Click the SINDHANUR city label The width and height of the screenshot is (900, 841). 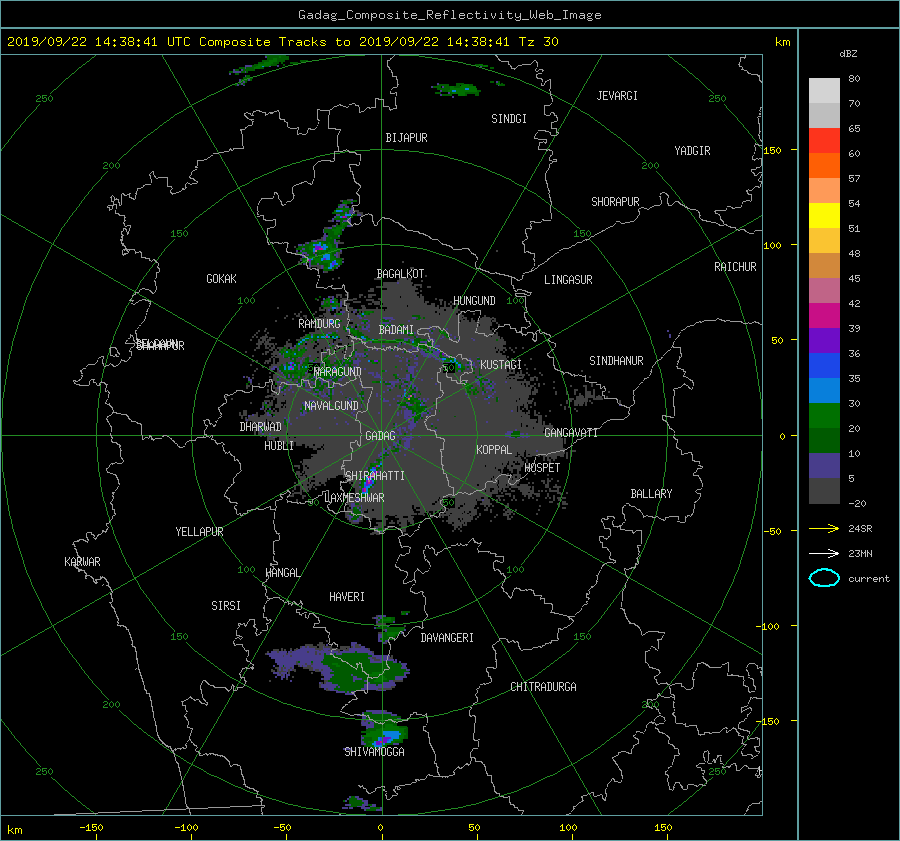click(x=616, y=361)
